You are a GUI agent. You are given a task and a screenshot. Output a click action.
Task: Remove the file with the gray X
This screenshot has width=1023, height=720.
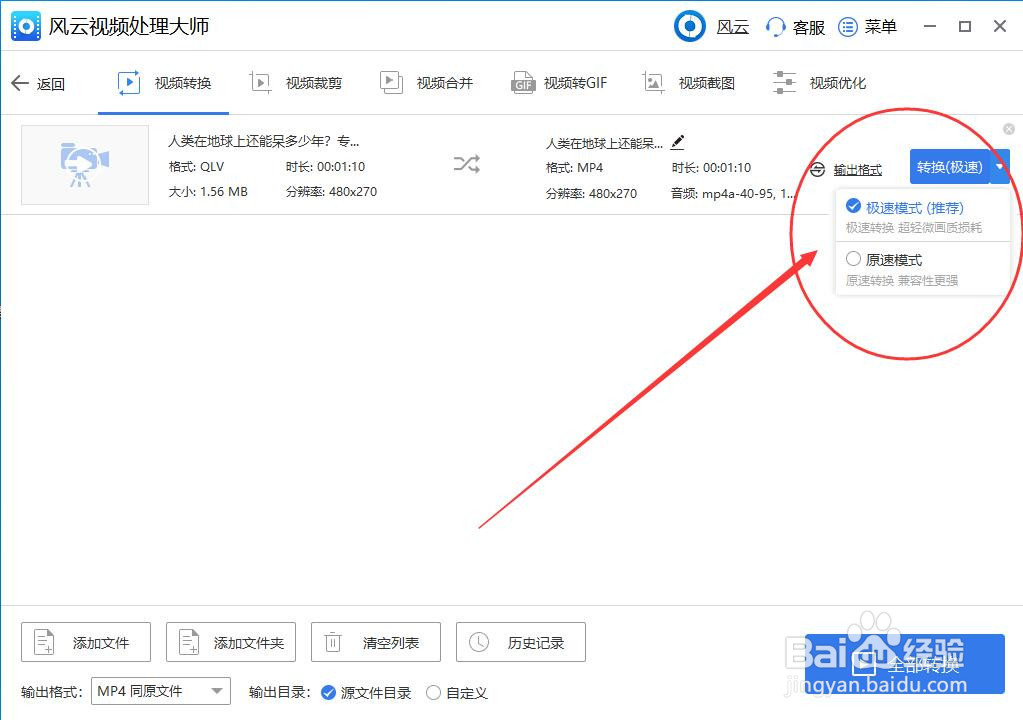(x=1009, y=129)
